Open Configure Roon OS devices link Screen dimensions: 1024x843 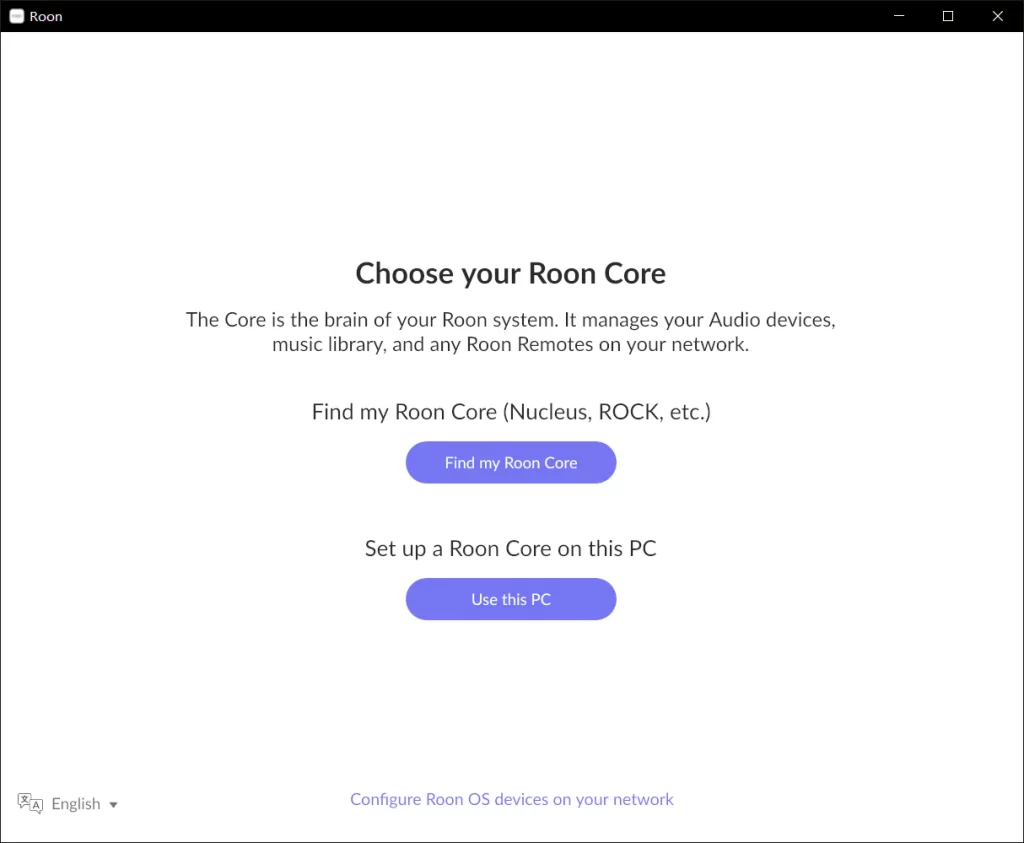coord(511,799)
